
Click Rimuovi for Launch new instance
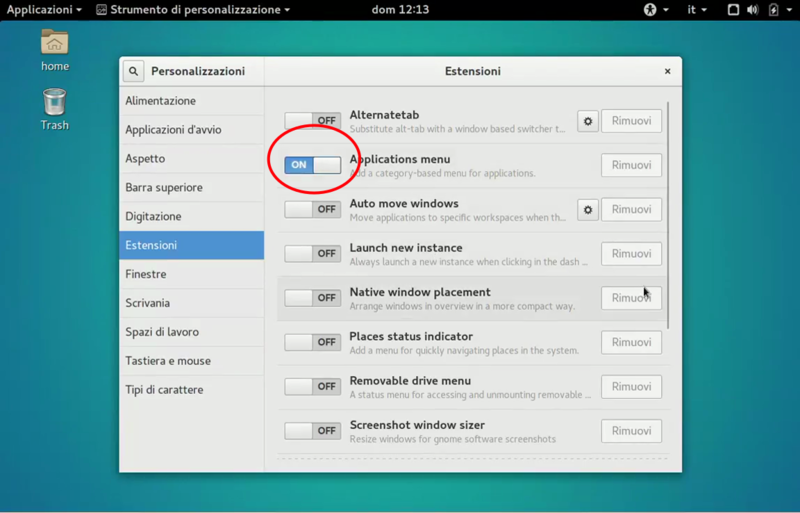[631, 254]
